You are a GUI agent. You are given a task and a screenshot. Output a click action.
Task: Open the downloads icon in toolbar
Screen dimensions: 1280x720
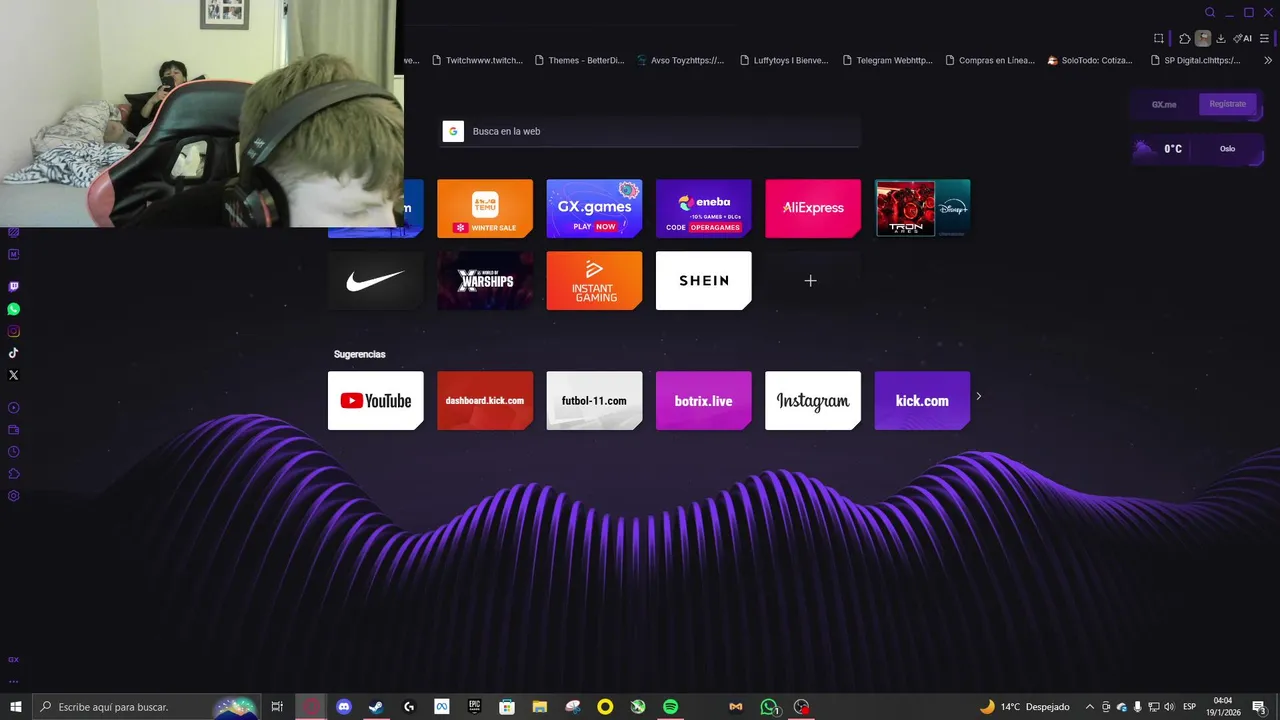1221,38
